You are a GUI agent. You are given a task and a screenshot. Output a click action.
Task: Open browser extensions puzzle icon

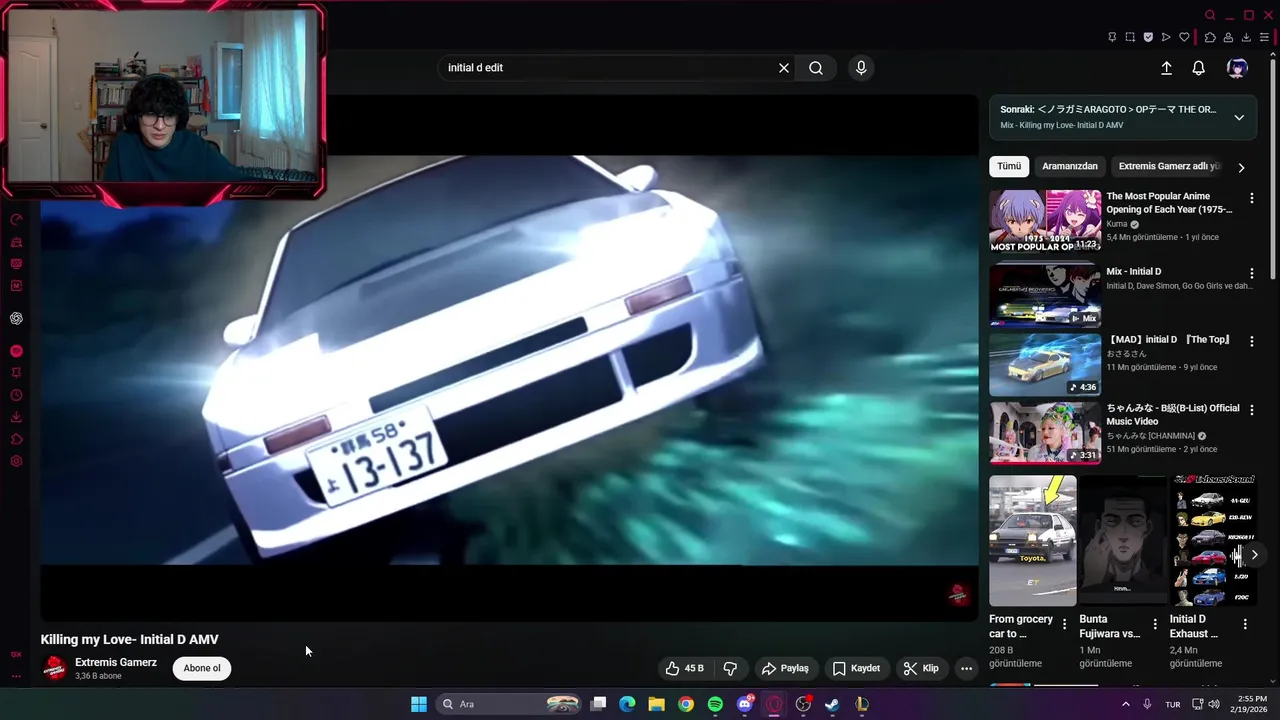[1210, 37]
